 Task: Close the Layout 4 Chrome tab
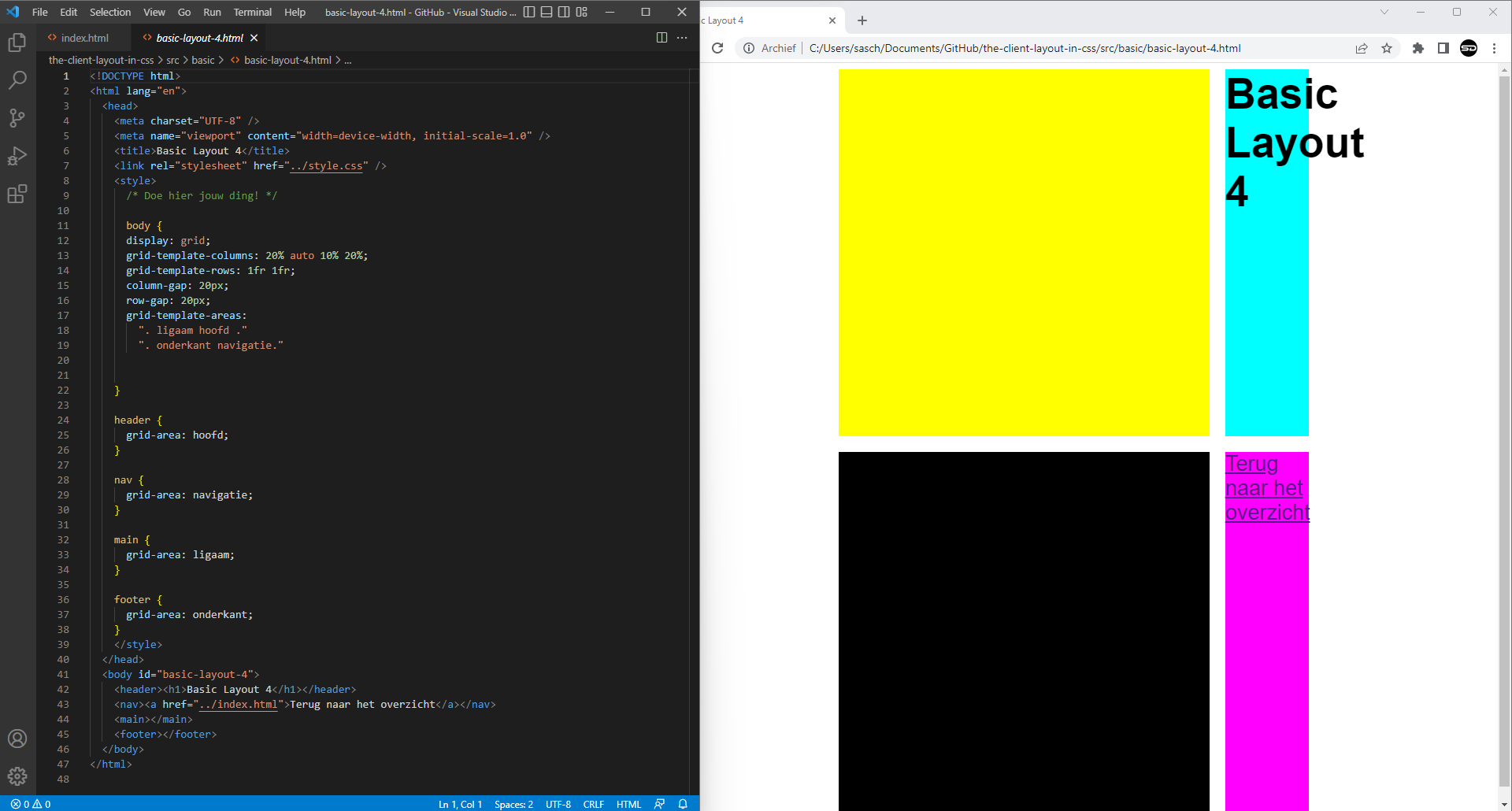(832, 20)
